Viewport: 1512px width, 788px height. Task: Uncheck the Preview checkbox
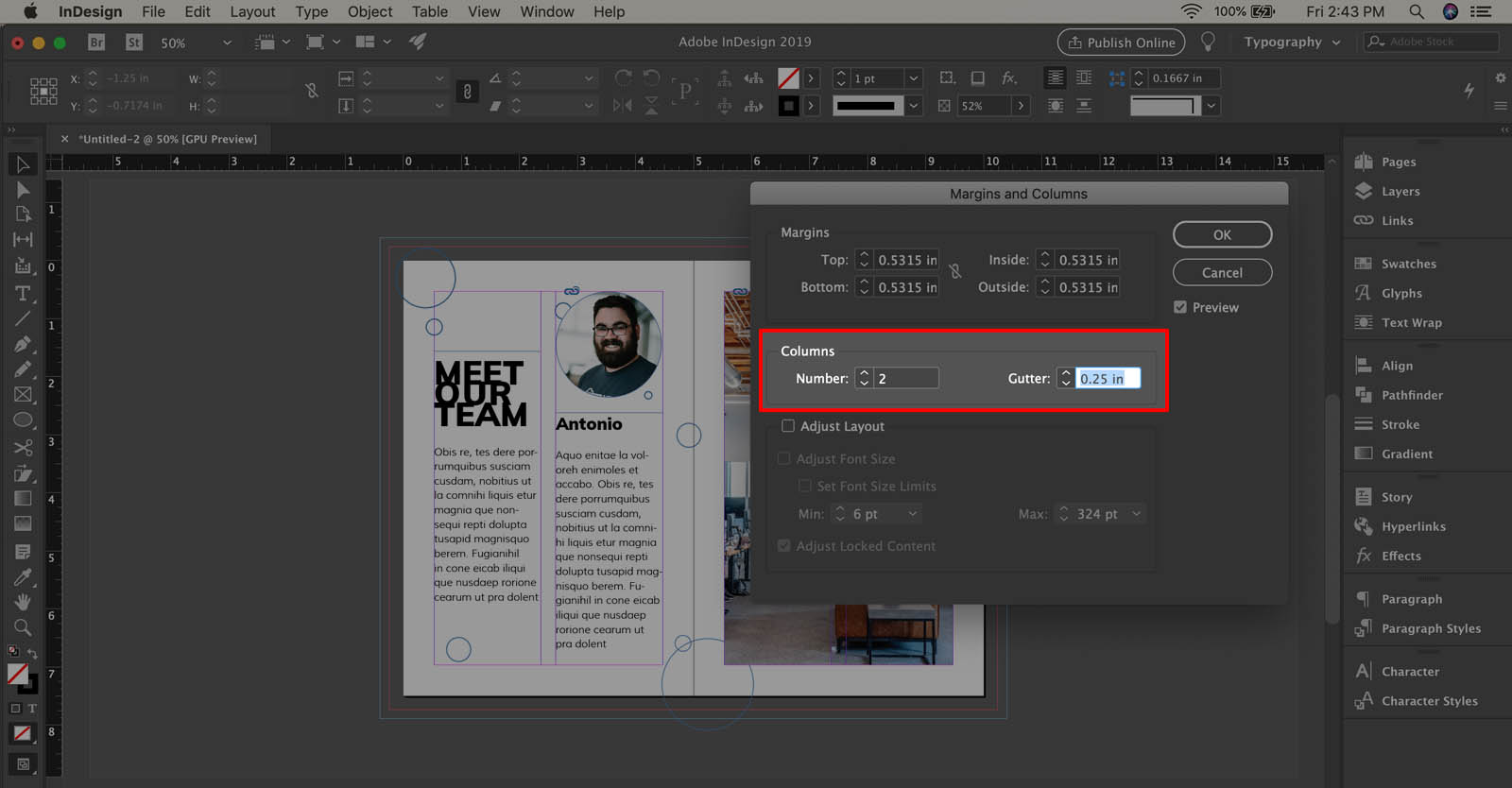pyautogui.click(x=1180, y=307)
